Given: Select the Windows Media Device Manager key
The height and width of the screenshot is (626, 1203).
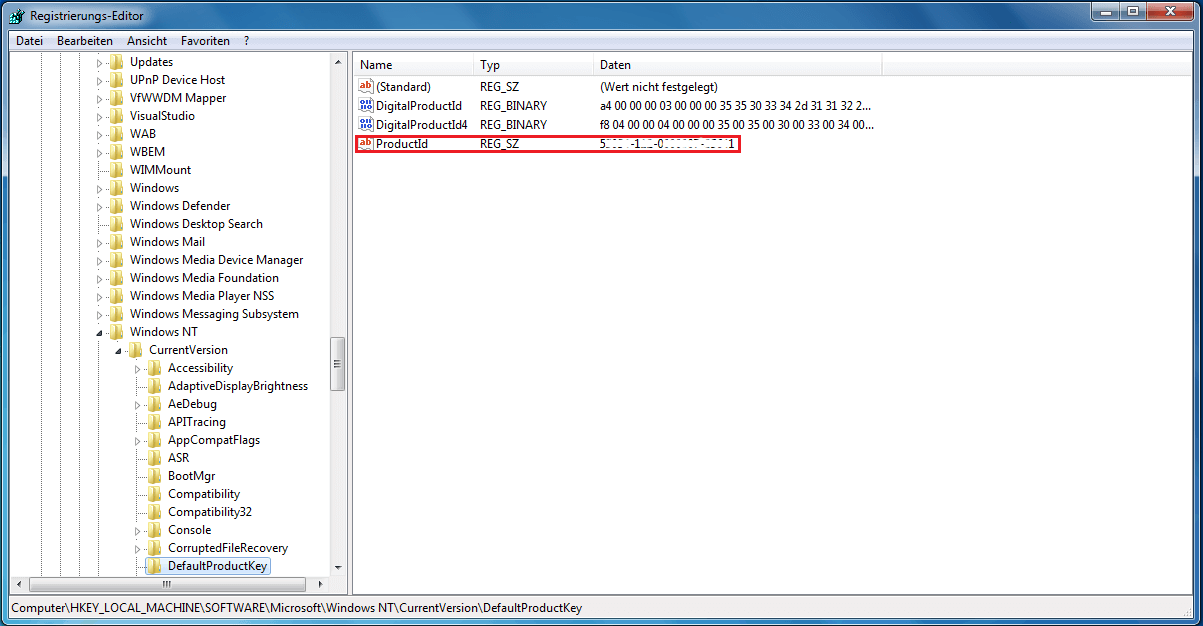Looking at the screenshot, I should coord(216,260).
